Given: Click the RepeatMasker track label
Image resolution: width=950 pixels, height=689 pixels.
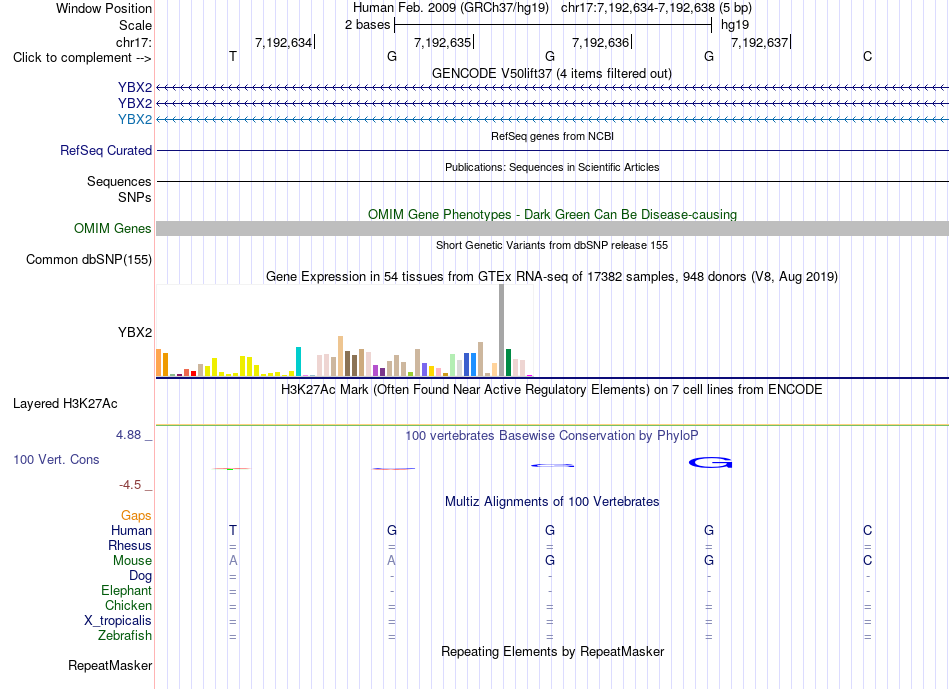Looking at the screenshot, I should (x=110, y=665).
